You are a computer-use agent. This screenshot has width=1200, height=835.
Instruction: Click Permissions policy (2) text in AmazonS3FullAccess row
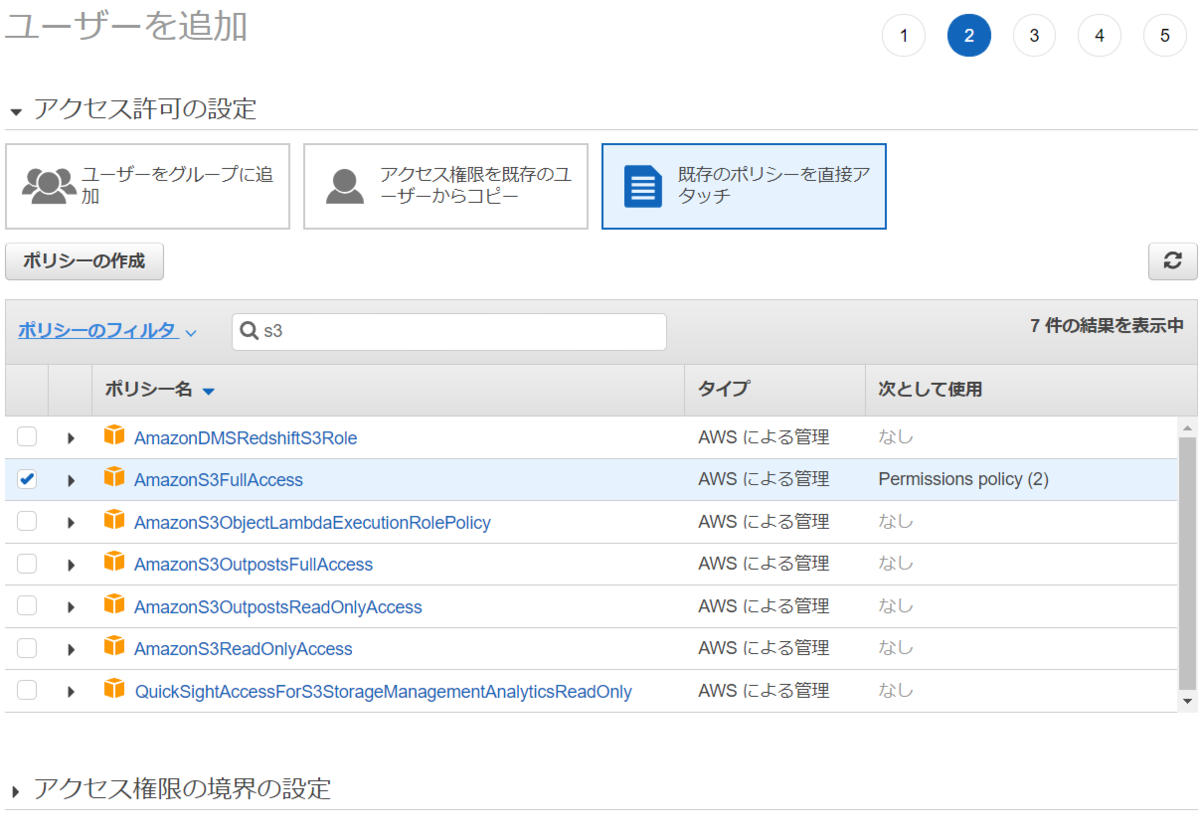[x=963, y=479]
